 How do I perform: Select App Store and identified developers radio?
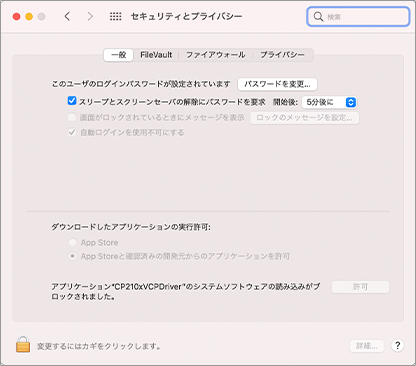pos(72,256)
